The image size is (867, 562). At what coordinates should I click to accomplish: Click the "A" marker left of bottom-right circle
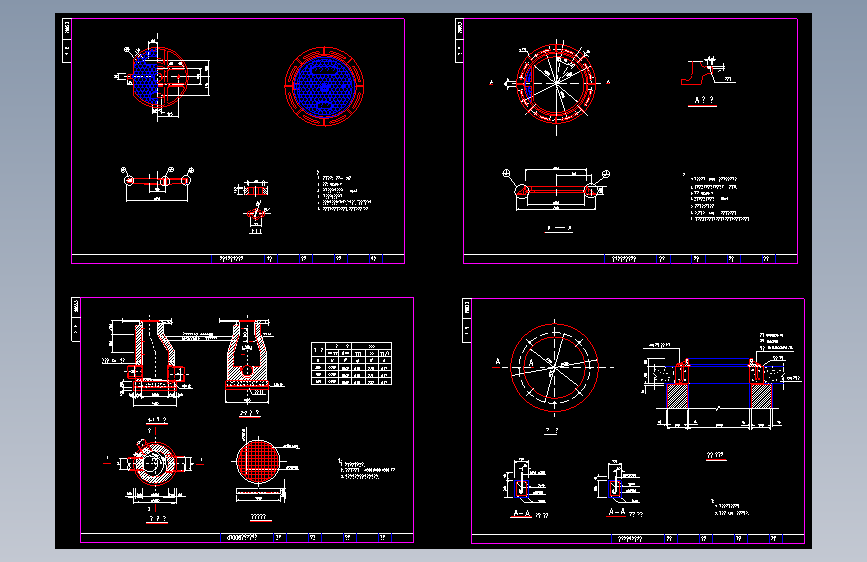[x=497, y=362]
